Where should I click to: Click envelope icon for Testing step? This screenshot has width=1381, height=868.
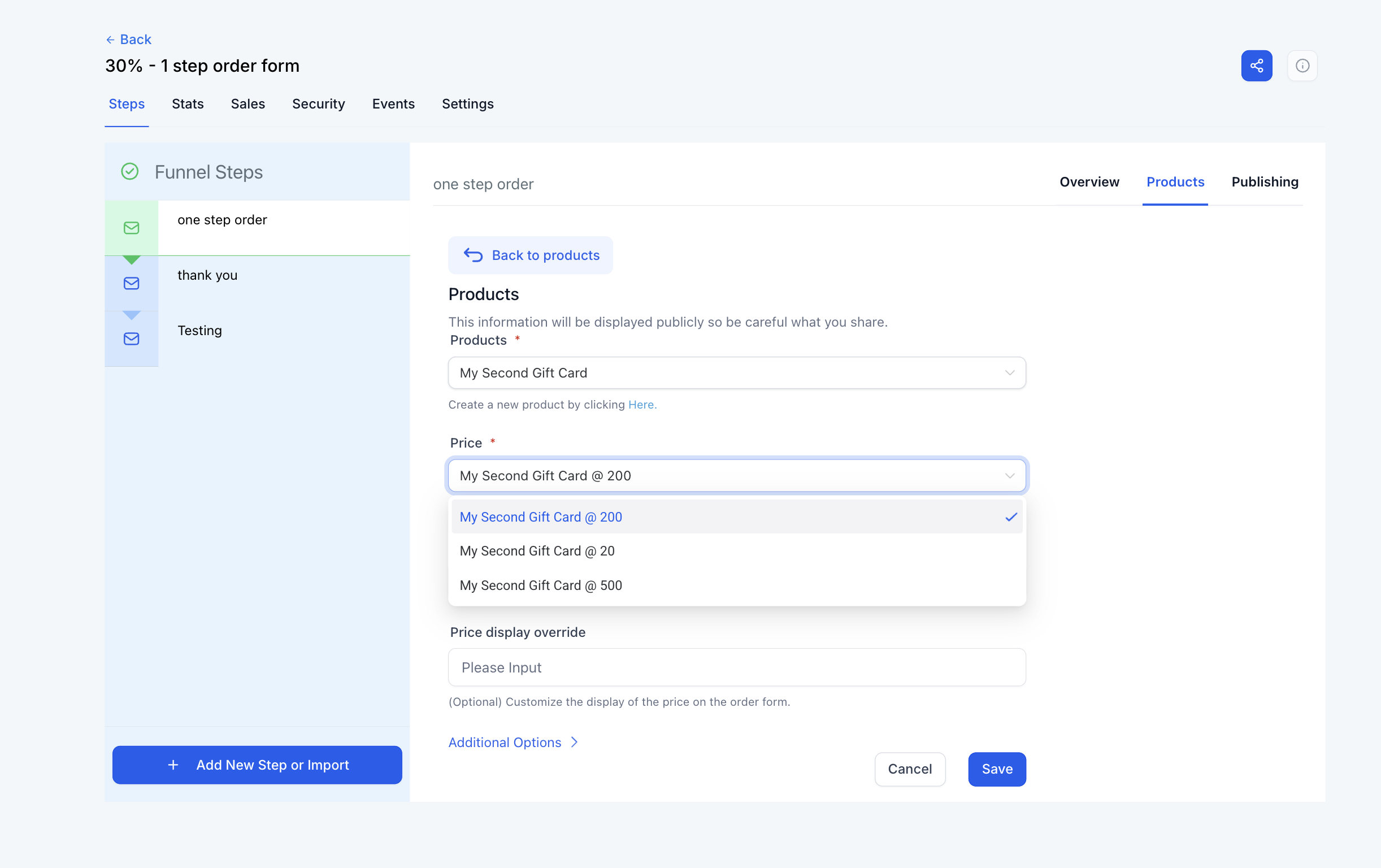[131, 338]
